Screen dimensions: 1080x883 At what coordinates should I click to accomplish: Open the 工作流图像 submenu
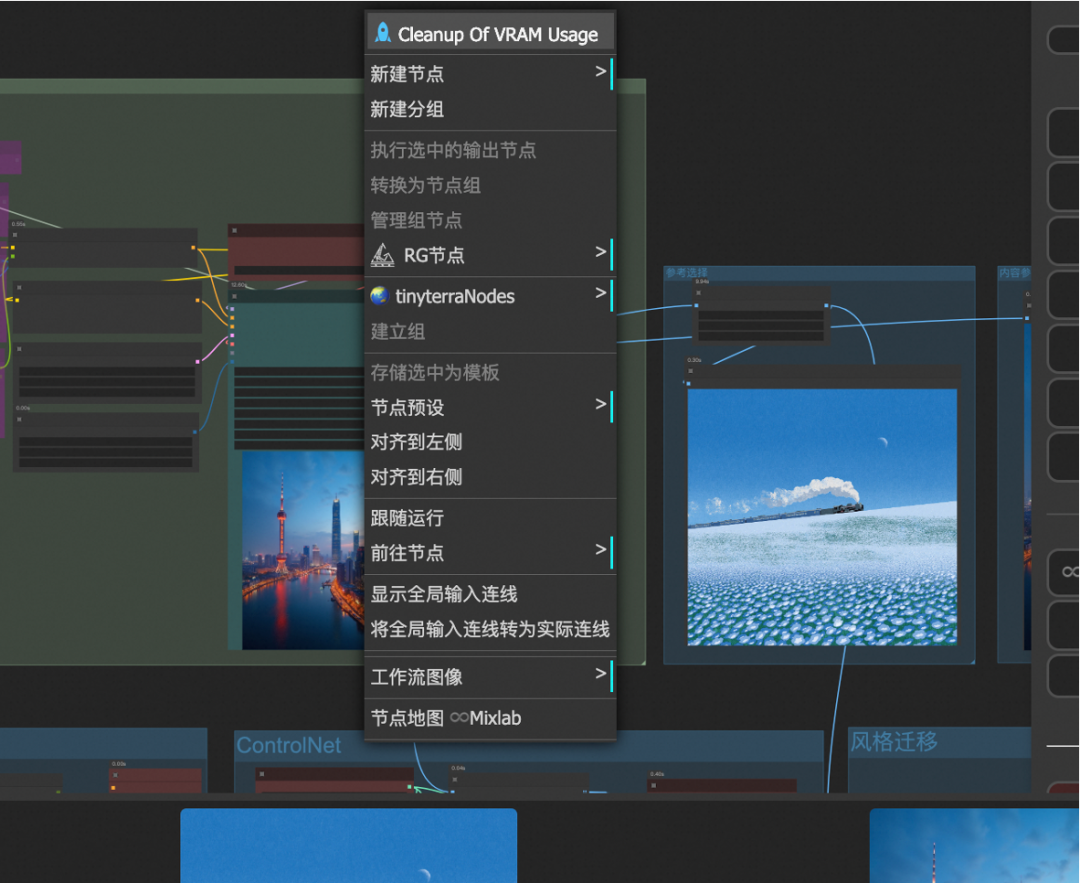[602, 677]
